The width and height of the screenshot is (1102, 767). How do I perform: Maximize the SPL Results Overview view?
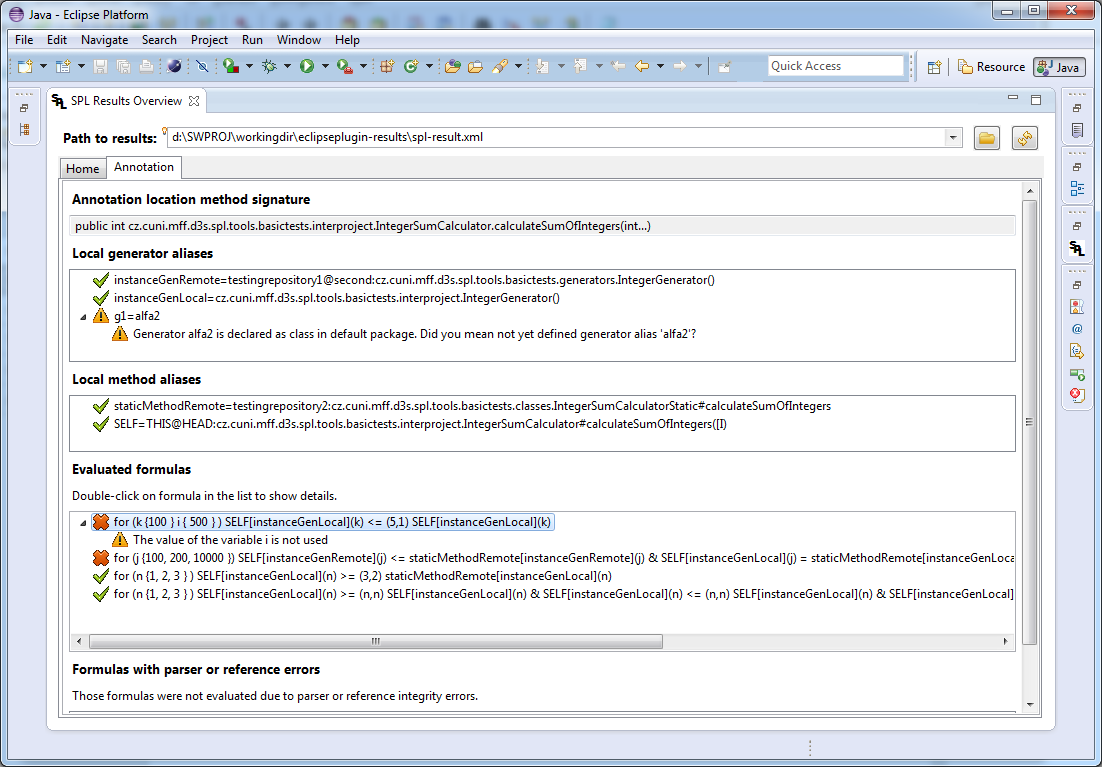[1036, 100]
